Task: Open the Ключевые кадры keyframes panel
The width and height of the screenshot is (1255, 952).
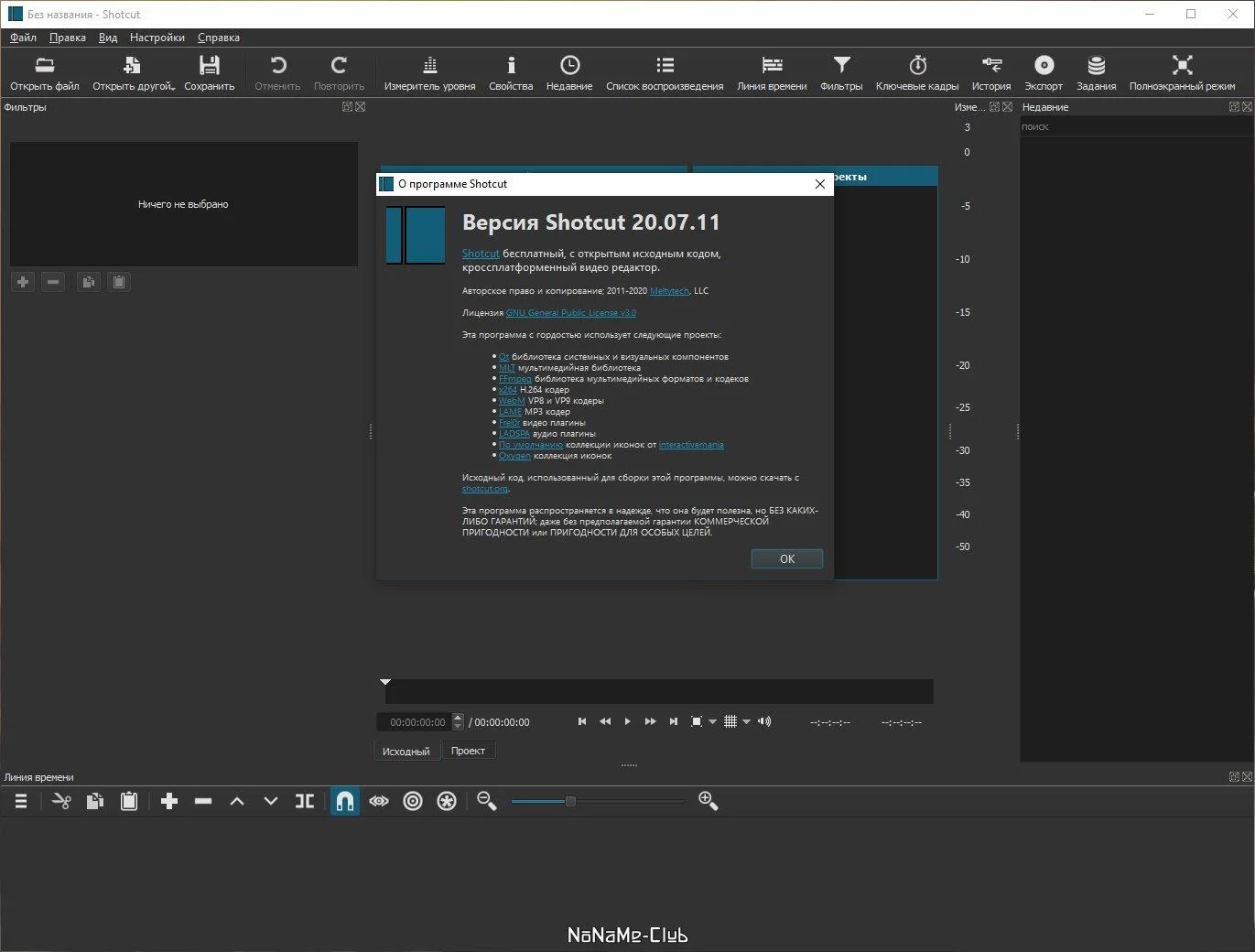Action: pos(917,73)
